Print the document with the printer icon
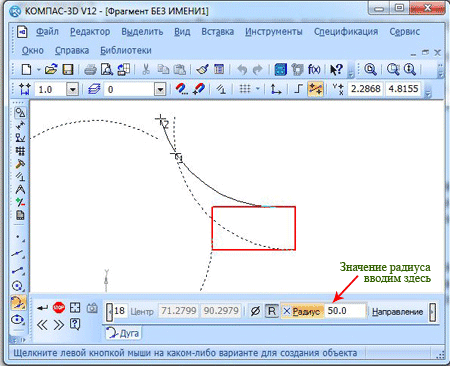 pos(90,70)
